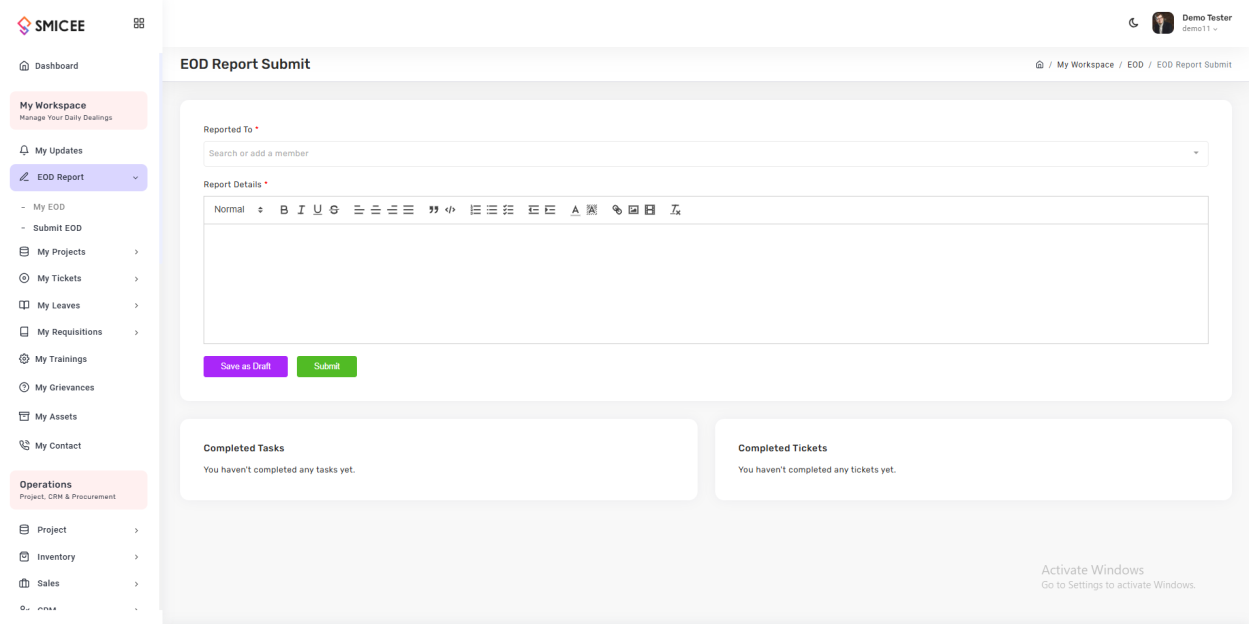Screen dimensions: 1249x624
Task: Open My EOD submenu item
Action: click(x=49, y=207)
